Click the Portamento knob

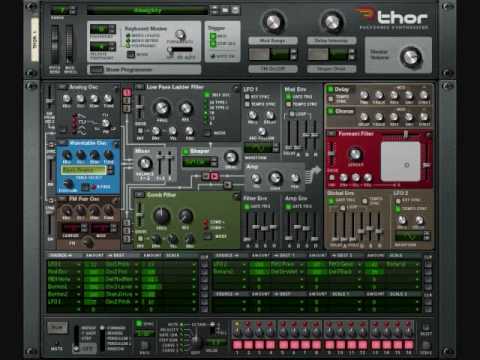click(180, 34)
